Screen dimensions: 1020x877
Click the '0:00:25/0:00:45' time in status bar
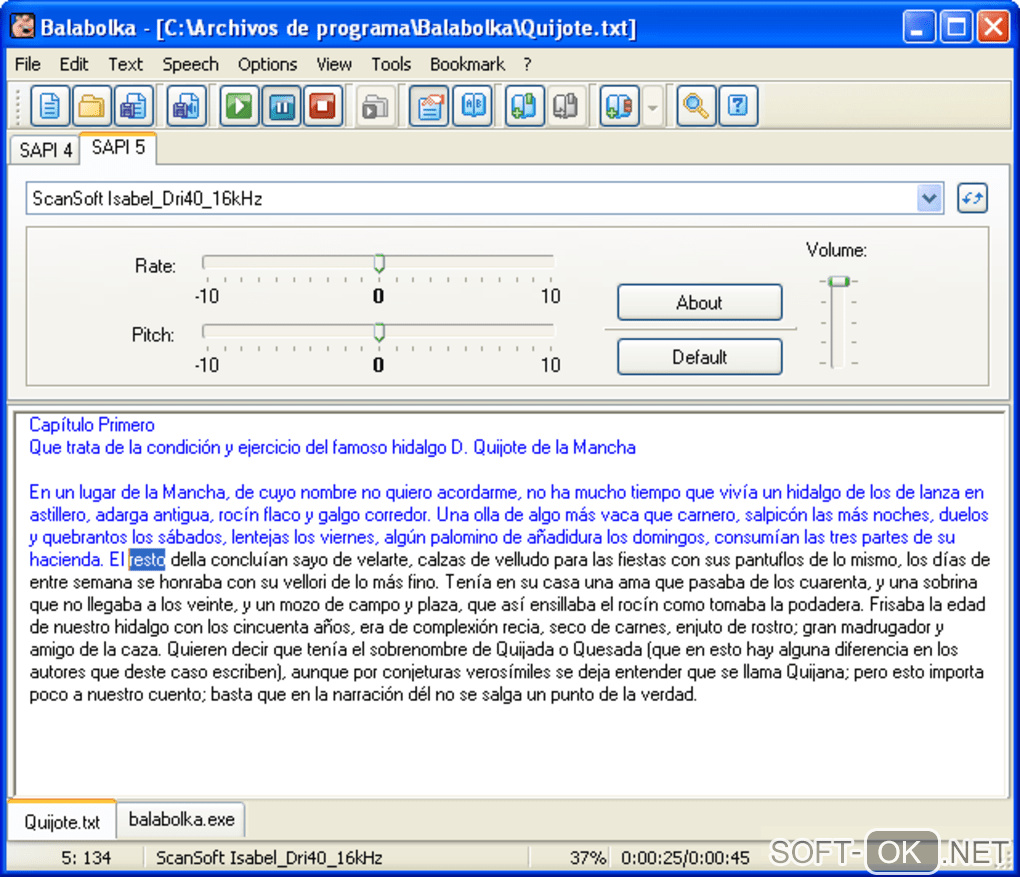click(685, 857)
